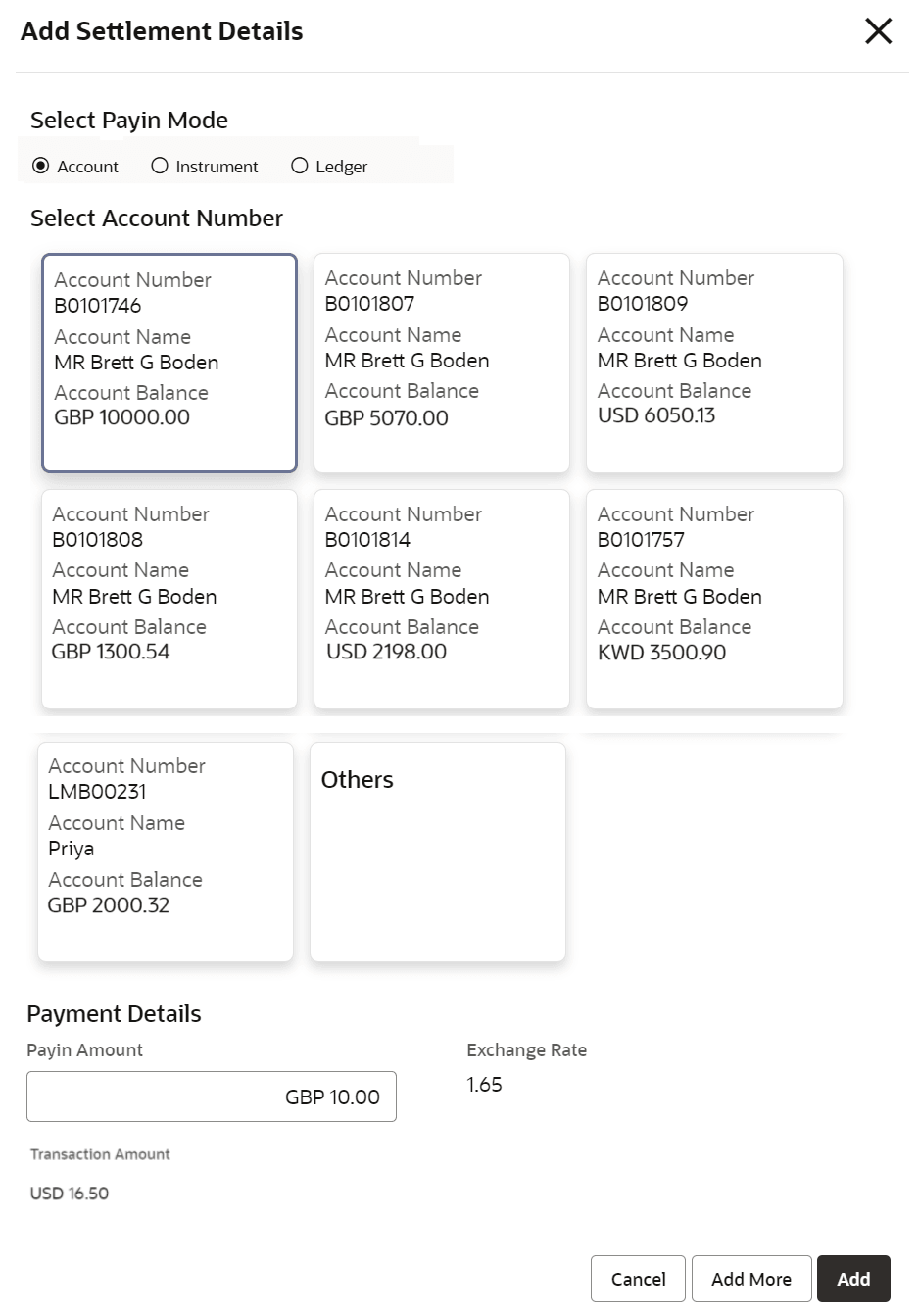Viewport: 918px width, 1316px height.
Task: Click the USD 2198.00 account balance
Action: coord(387,652)
